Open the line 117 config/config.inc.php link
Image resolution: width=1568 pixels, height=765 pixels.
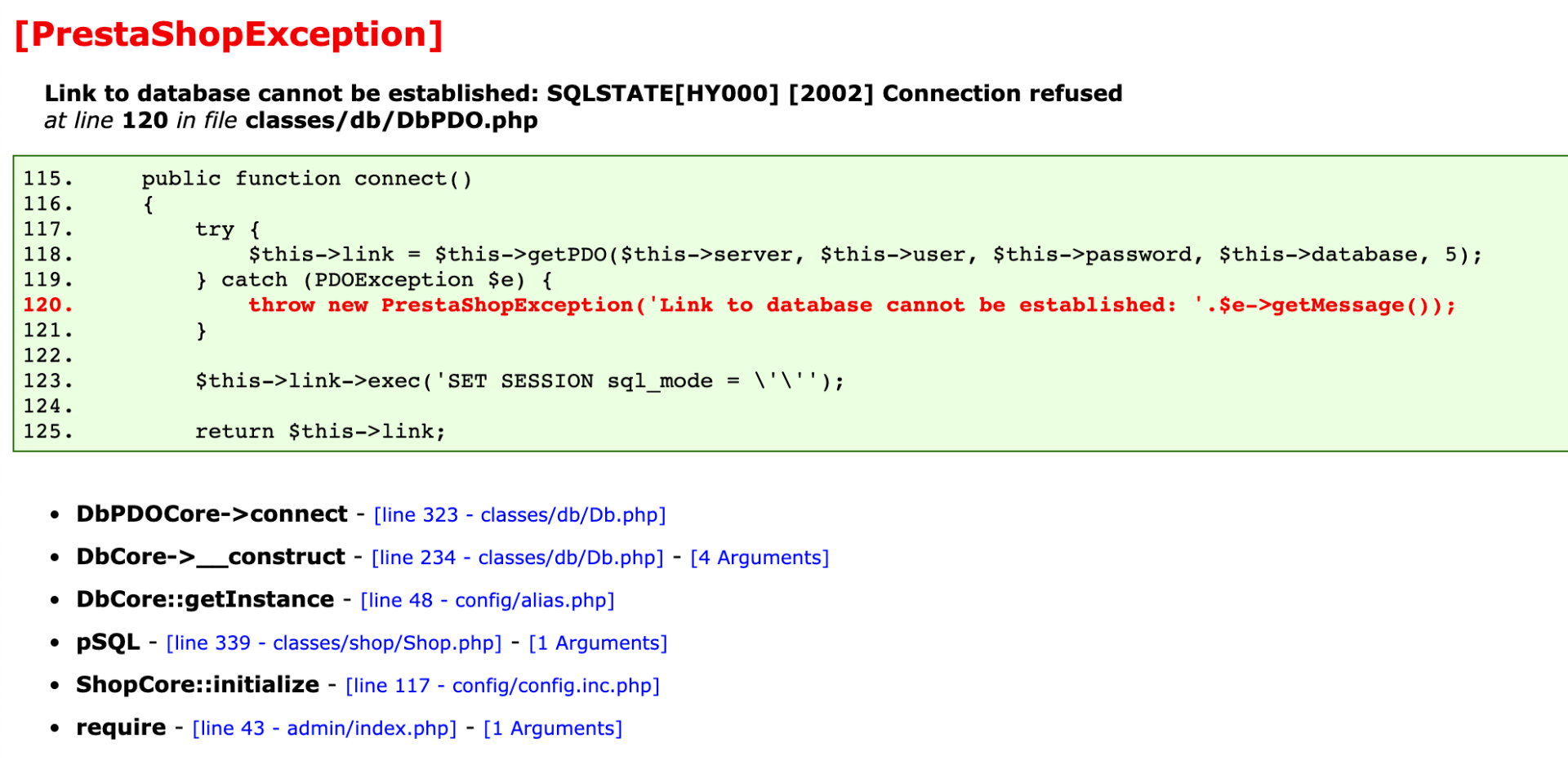(x=502, y=686)
